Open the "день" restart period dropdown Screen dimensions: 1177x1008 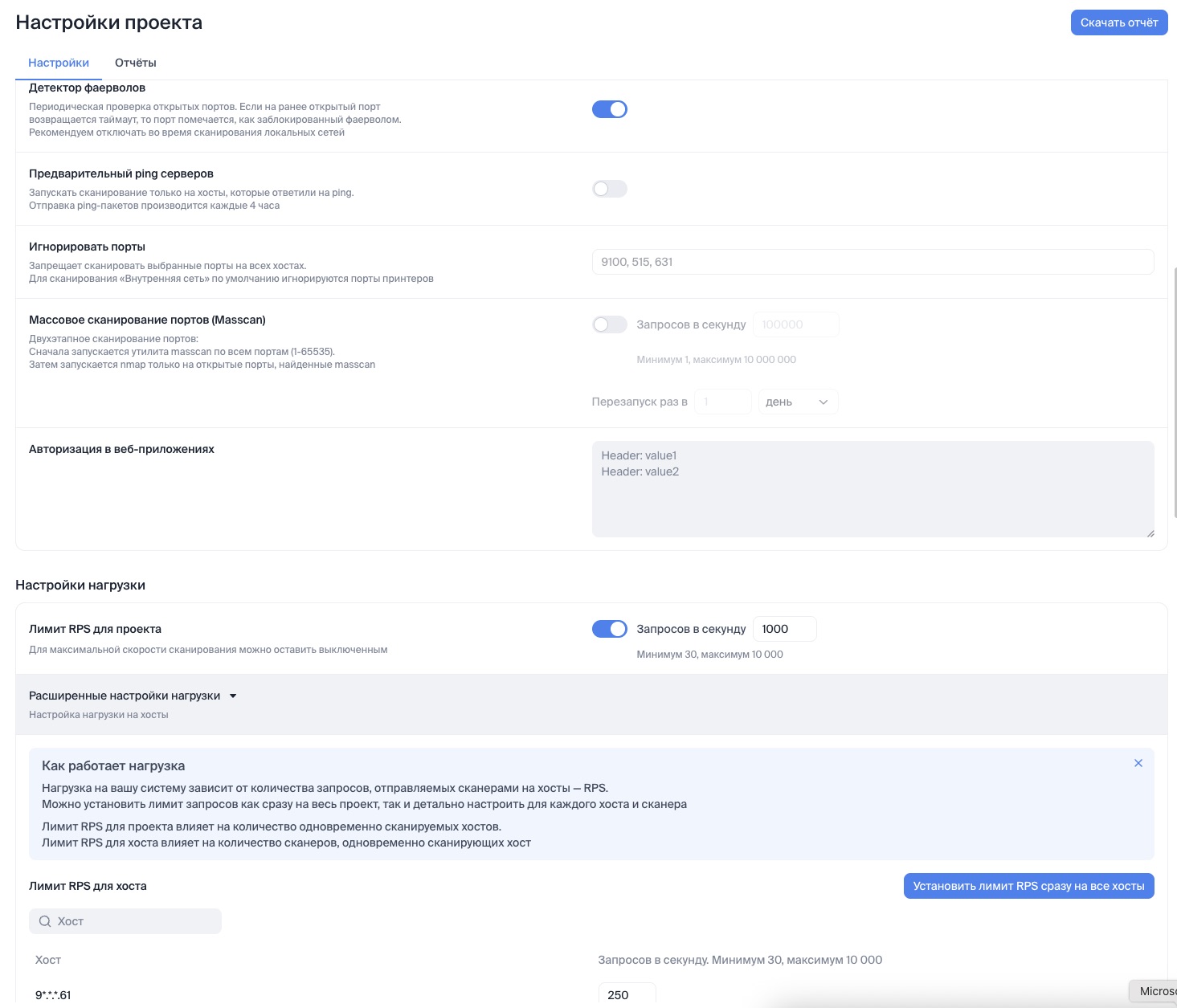pyautogui.click(x=797, y=402)
